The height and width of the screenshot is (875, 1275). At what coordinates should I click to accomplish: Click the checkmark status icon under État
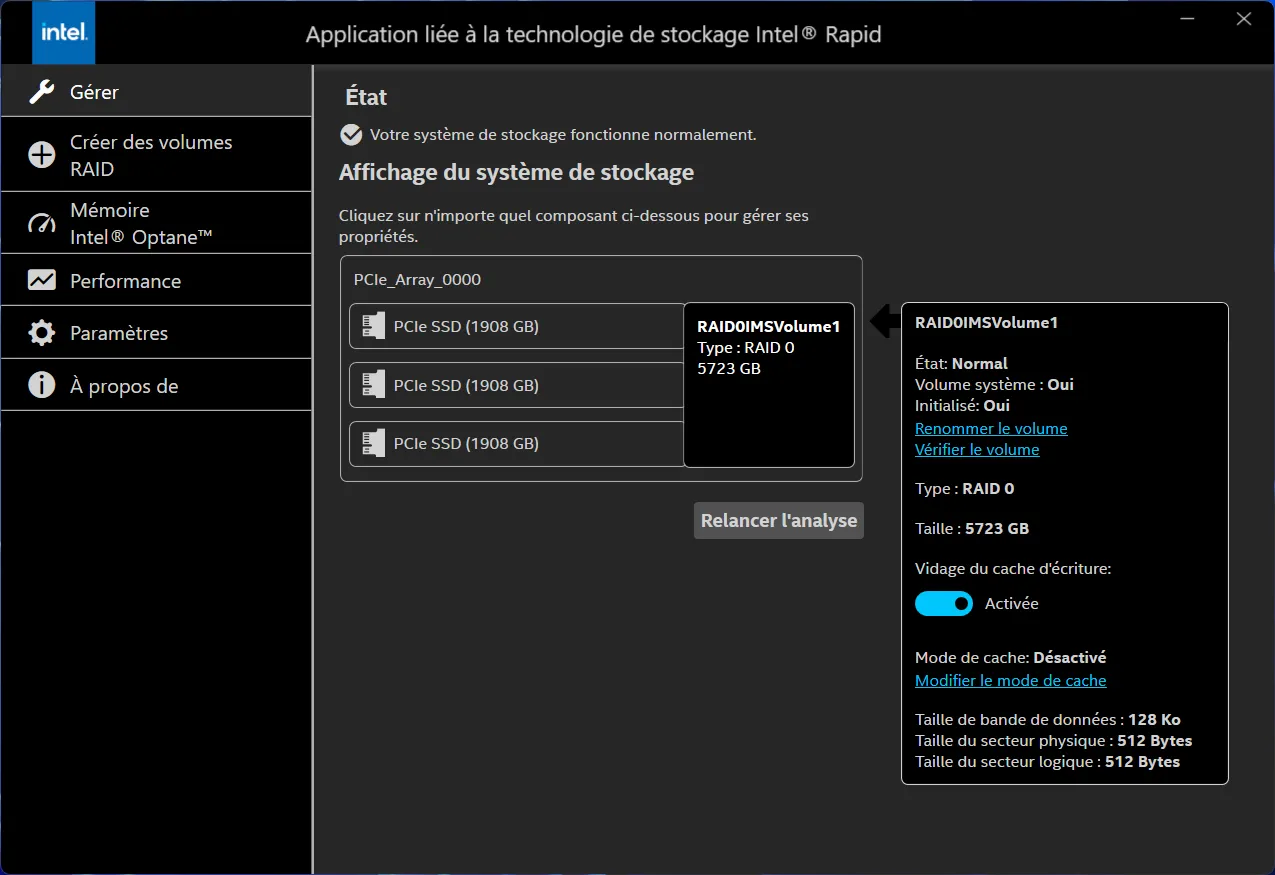[351, 135]
